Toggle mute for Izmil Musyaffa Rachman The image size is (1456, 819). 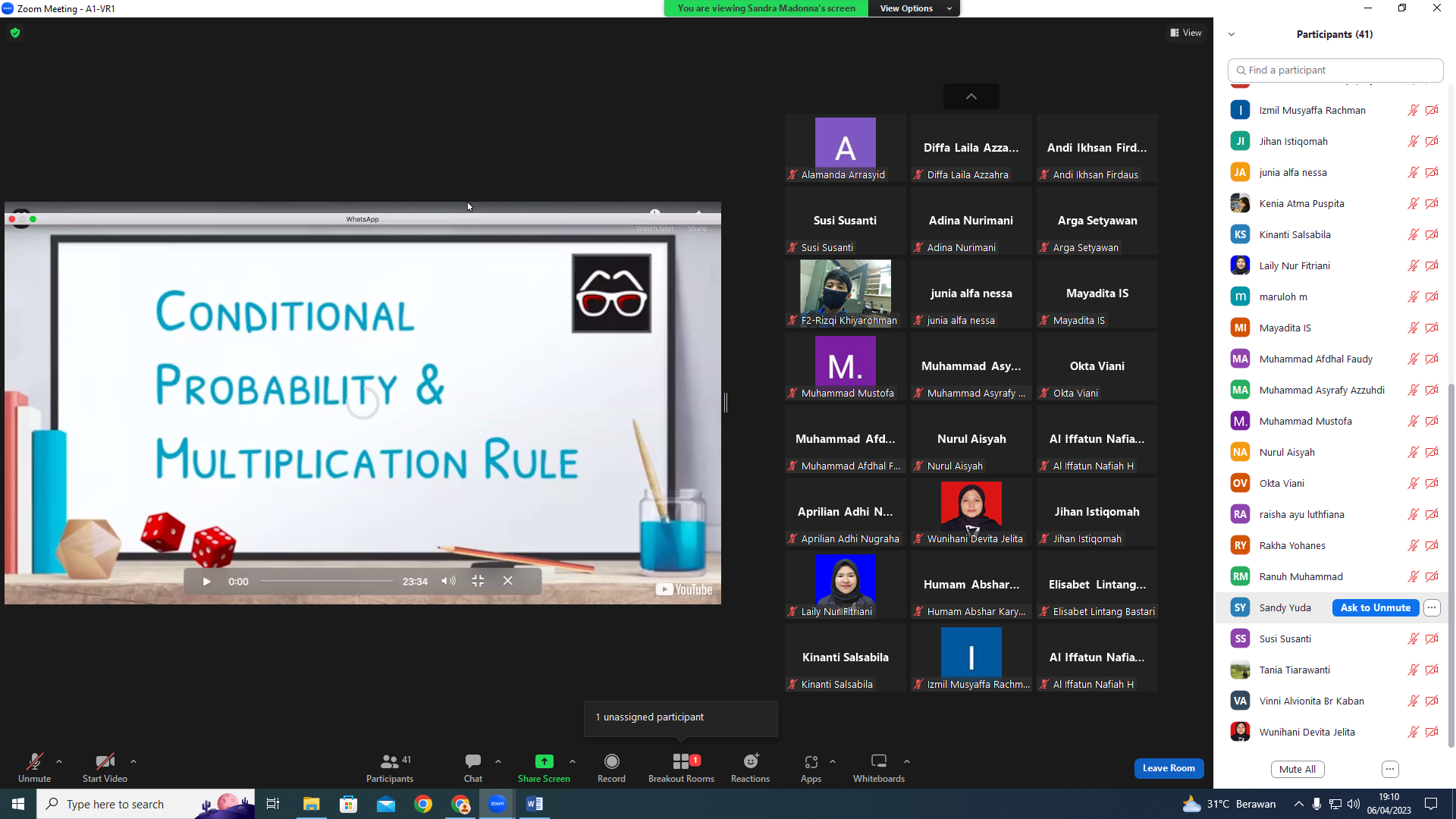pyautogui.click(x=1414, y=110)
